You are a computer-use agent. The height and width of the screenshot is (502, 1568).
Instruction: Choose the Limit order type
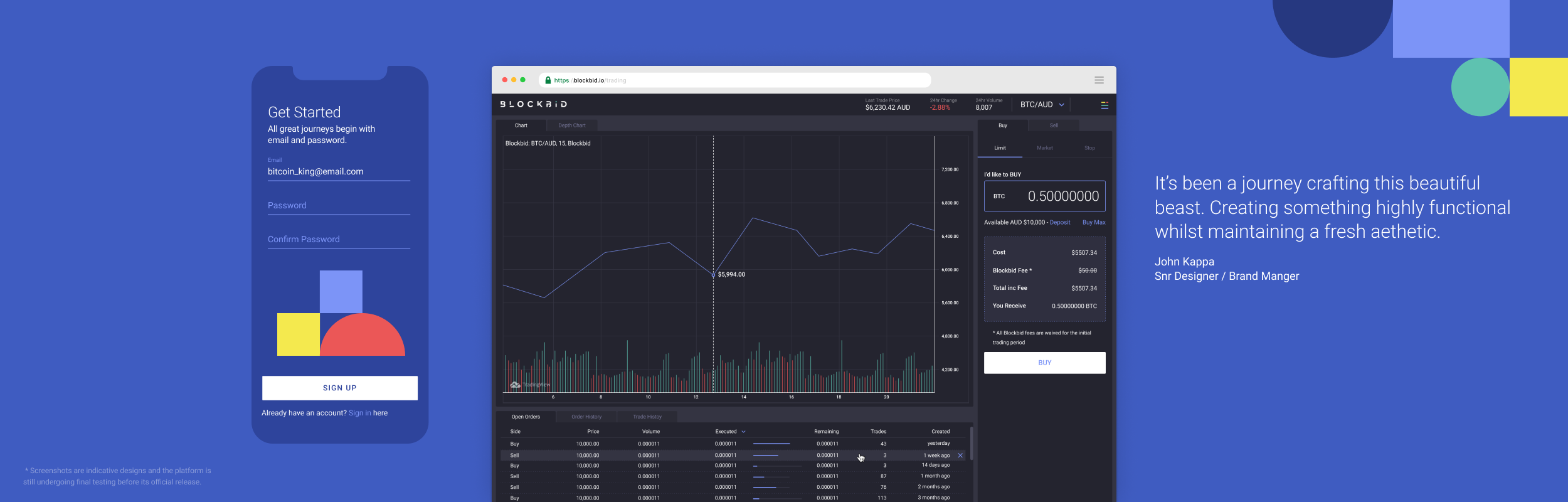pos(1000,148)
